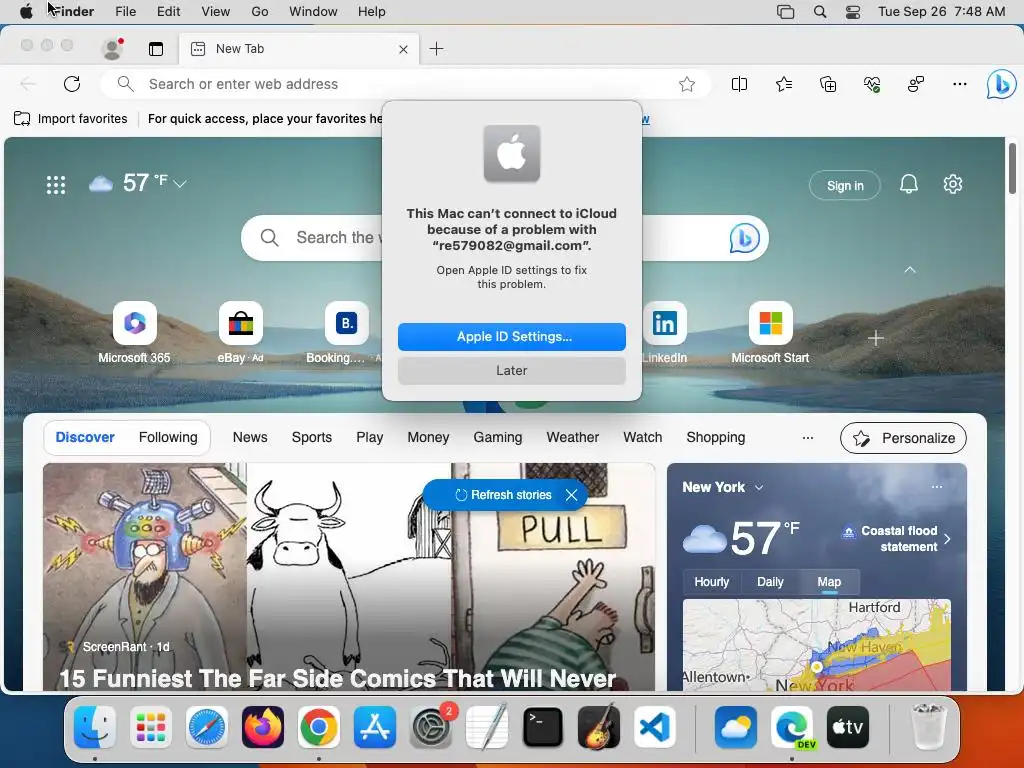Close the New Tab tab
The image size is (1024, 768).
point(404,49)
